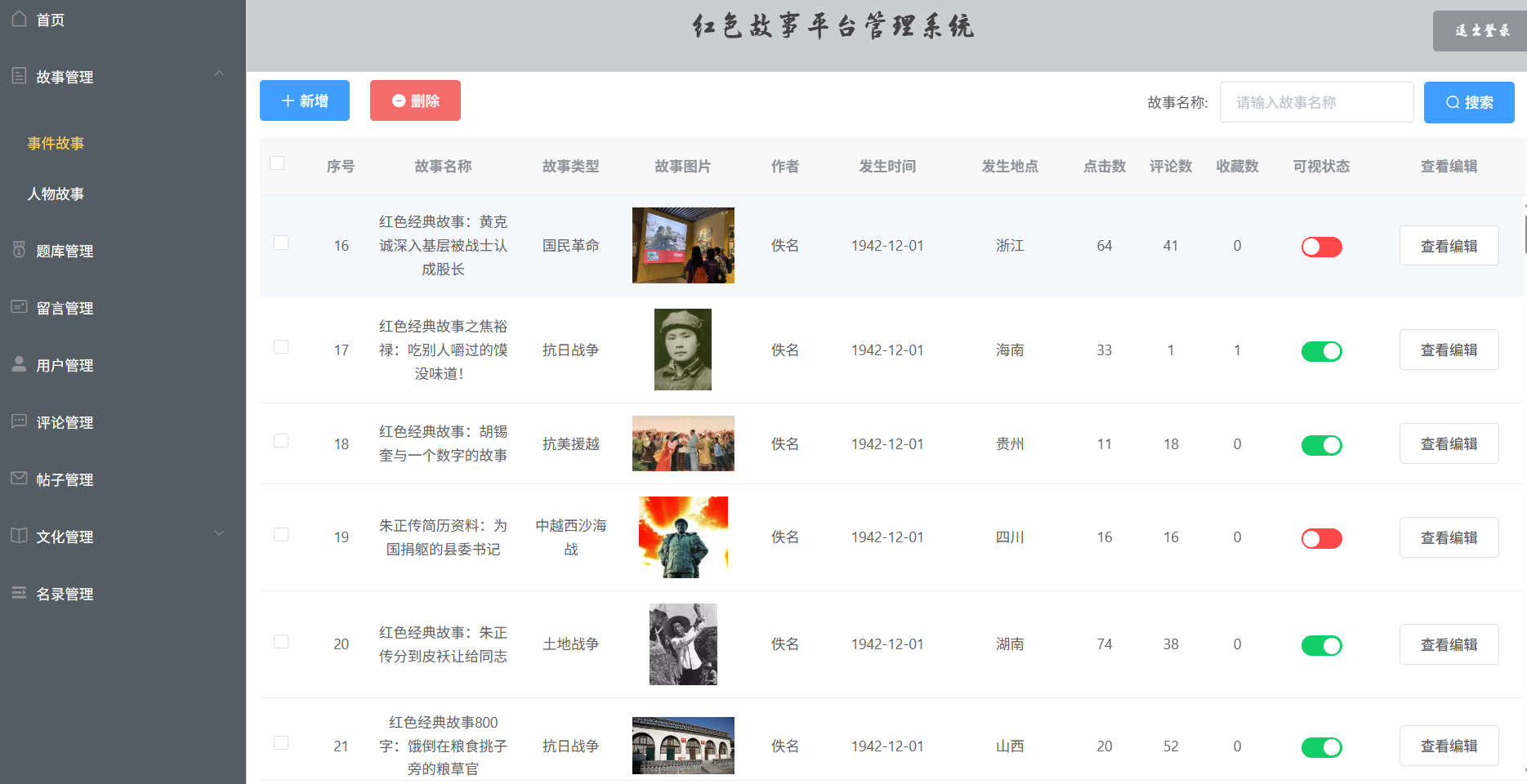Open the 首页 menu item
Image resolution: width=1527 pixels, height=784 pixels.
click(x=51, y=20)
